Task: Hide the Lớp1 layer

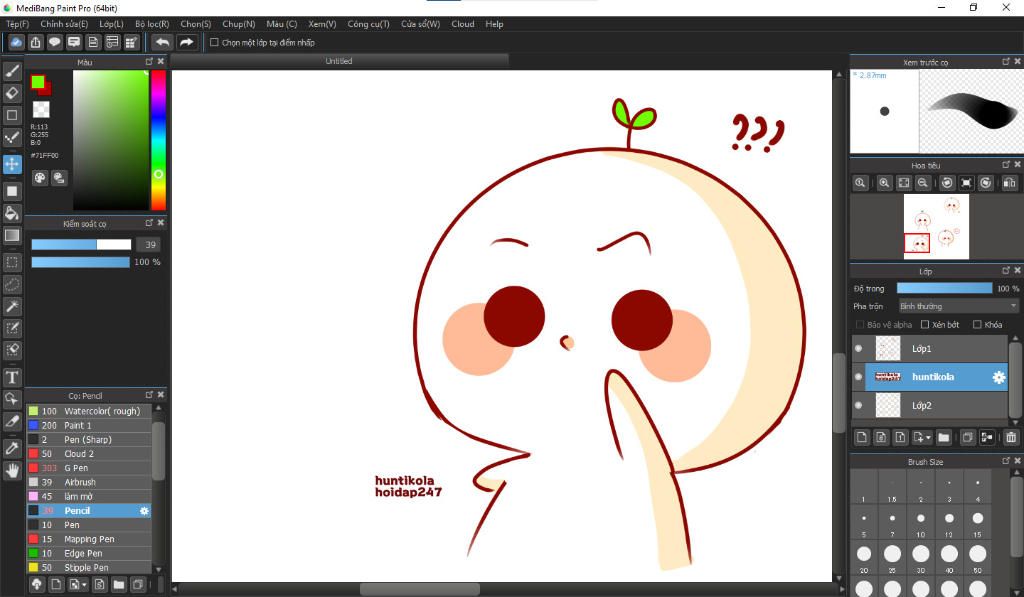Action: [859, 348]
